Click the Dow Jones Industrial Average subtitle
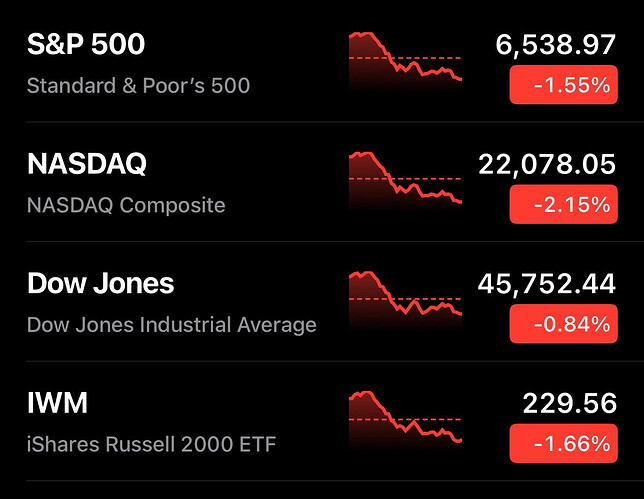The height and width of the screenshot is (499, 644). click(172, 325)
